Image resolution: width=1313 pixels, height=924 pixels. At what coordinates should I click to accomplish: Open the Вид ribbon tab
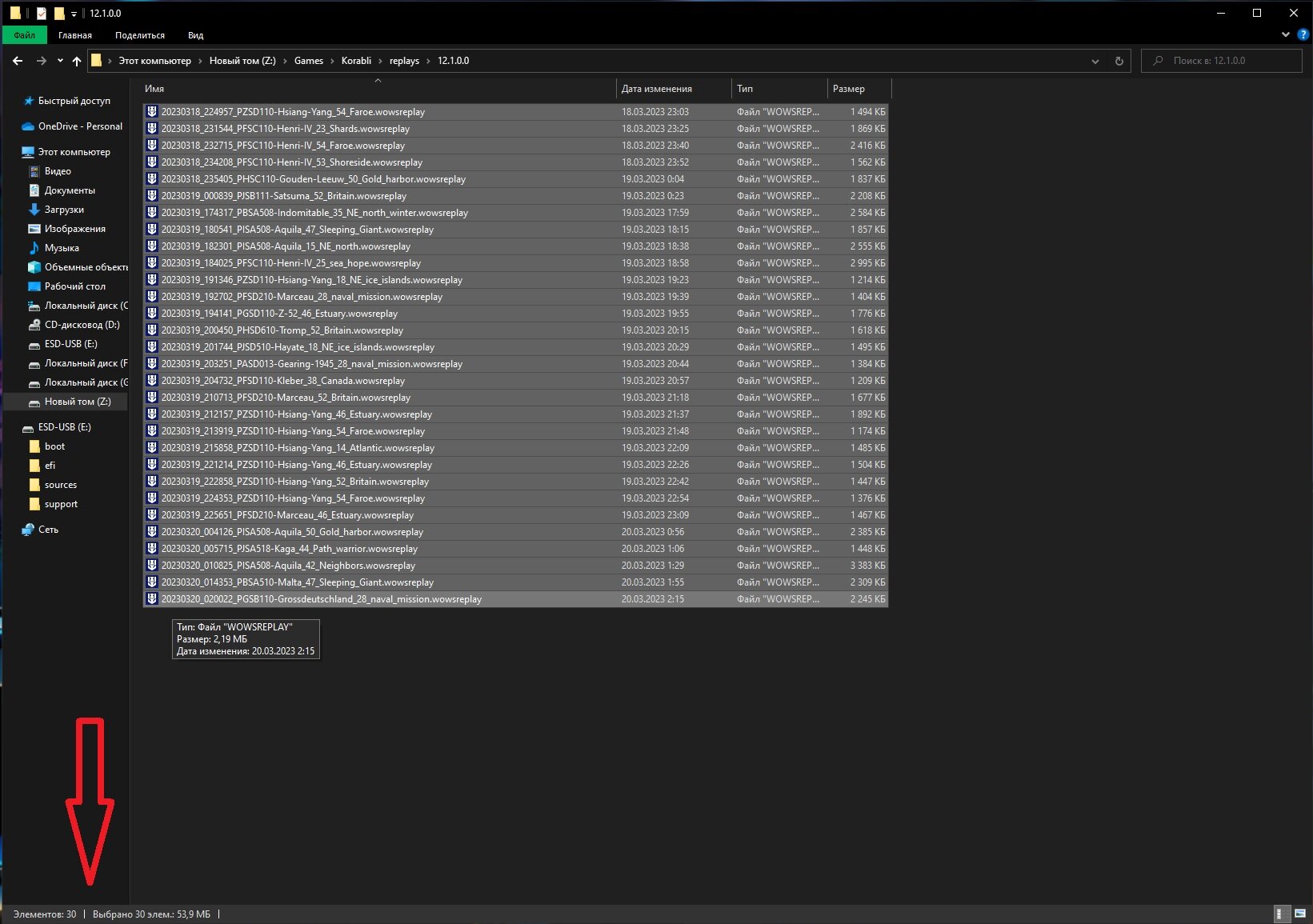(196, 35)
